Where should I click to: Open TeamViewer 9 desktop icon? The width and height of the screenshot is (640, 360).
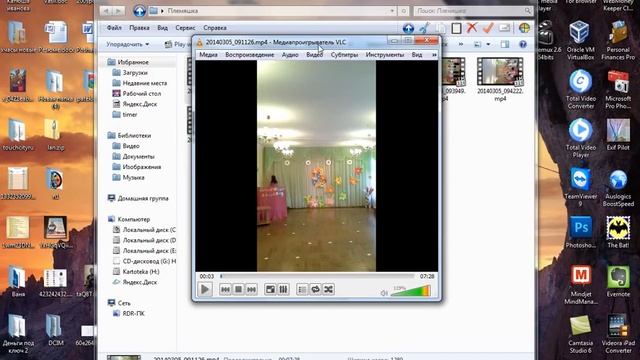[x=580, y=187]
